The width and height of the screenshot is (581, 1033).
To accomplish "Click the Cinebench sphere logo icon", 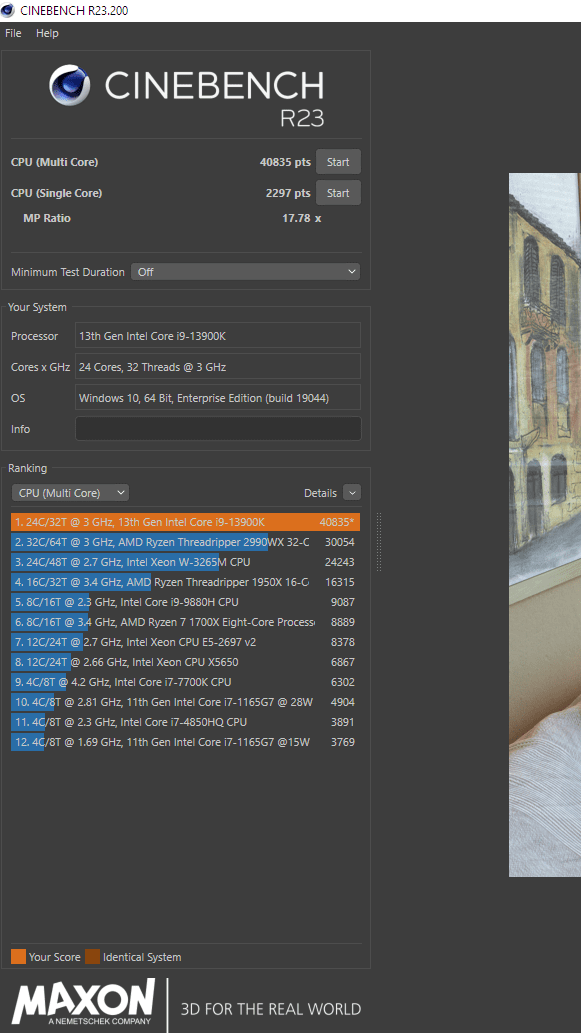I will [x=70, y=85].
